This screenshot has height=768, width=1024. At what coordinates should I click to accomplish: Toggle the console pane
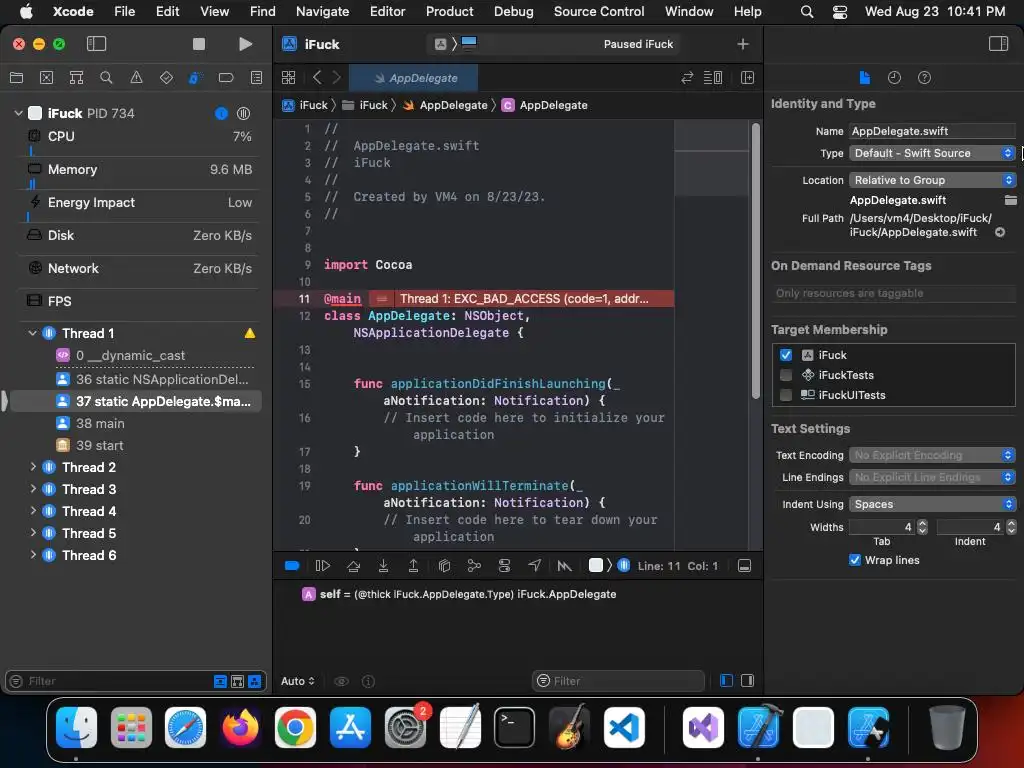pos(748,680)
